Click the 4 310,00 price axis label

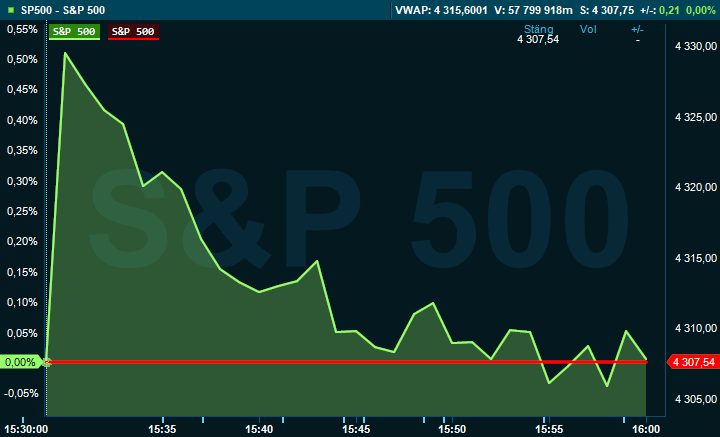696,328
